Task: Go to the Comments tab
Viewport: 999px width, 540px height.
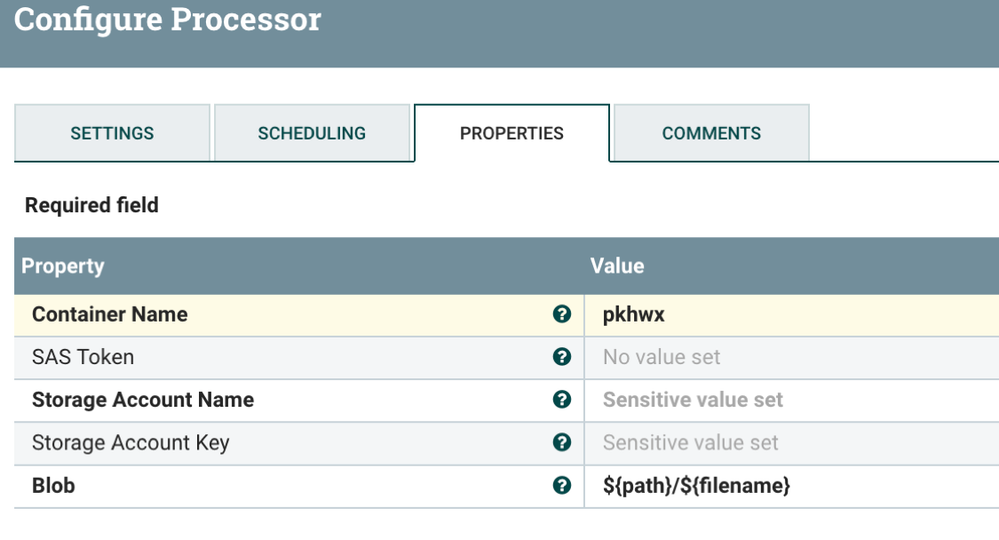Action: tap(711, 133)
